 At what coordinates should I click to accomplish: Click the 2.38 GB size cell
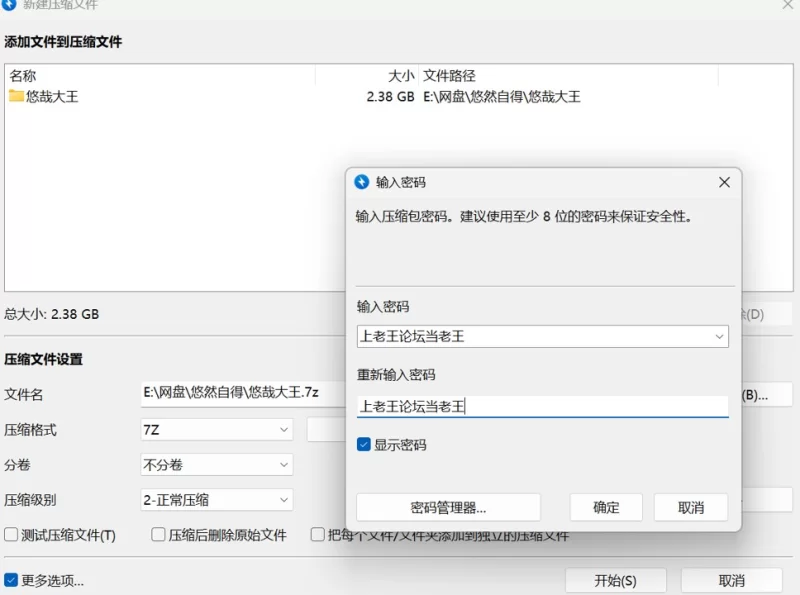click(390, 96)
